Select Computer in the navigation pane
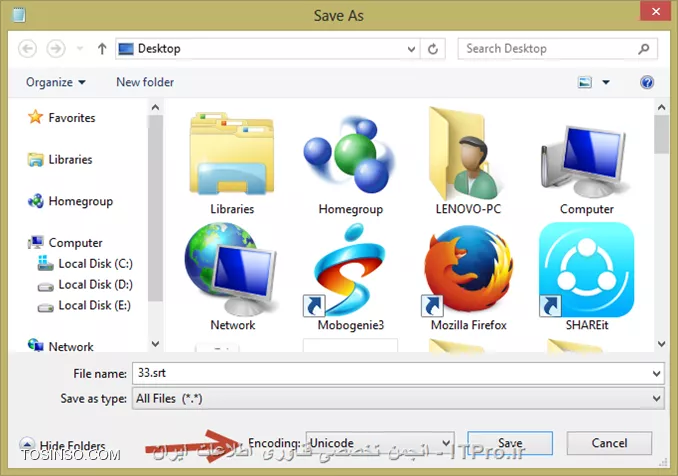The width and height of the screenshot is (678, 476). (65, 243)
